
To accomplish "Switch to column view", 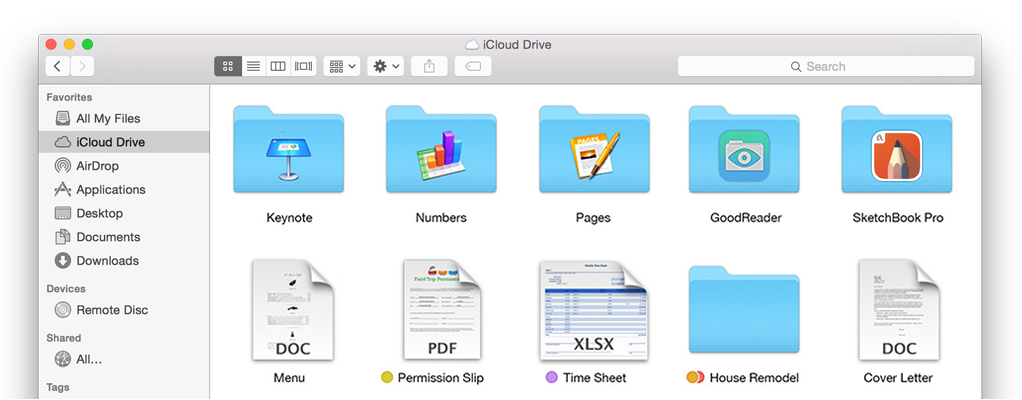I will [278, 66].
